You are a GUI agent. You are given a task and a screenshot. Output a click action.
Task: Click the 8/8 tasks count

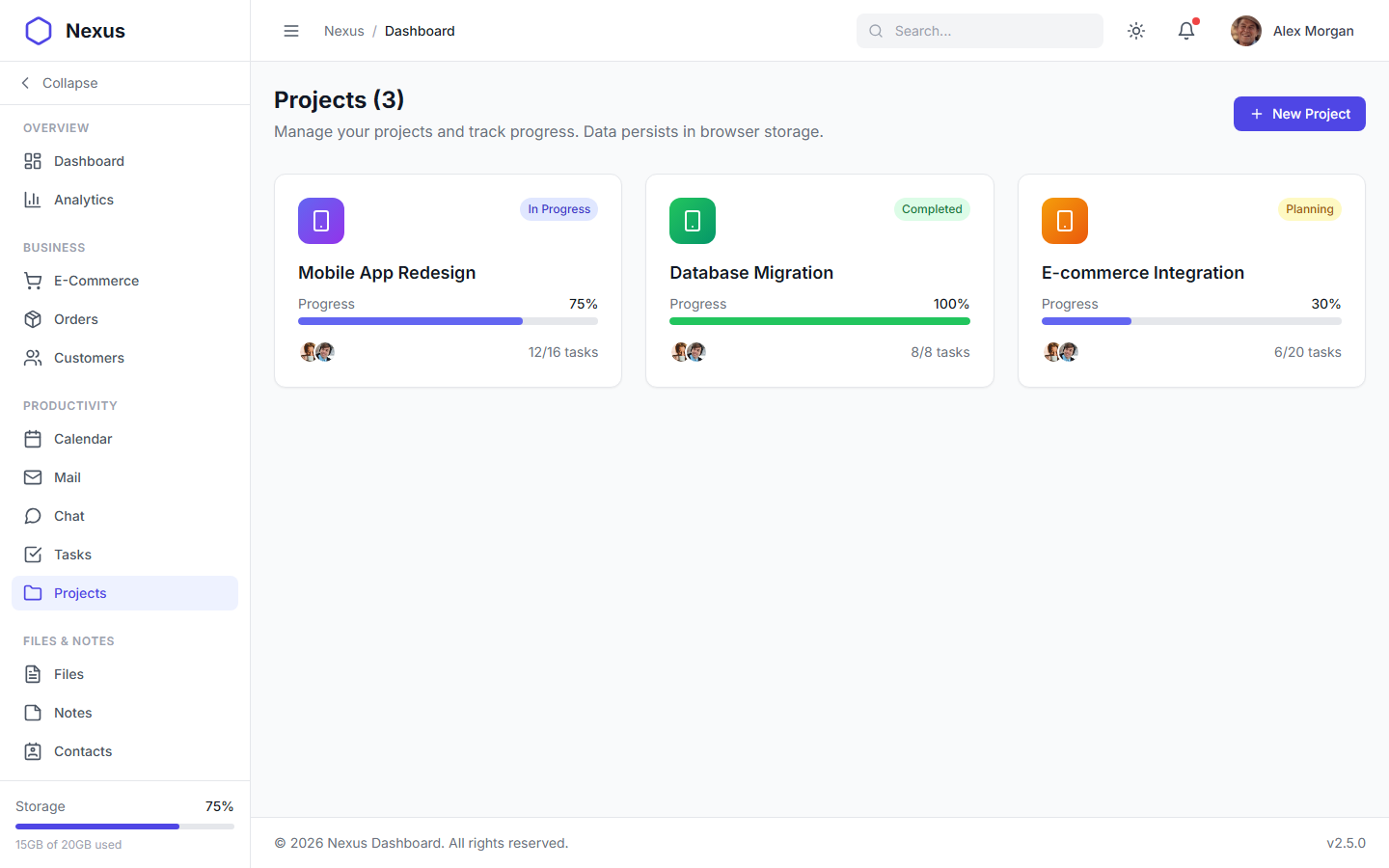point(940,352)
